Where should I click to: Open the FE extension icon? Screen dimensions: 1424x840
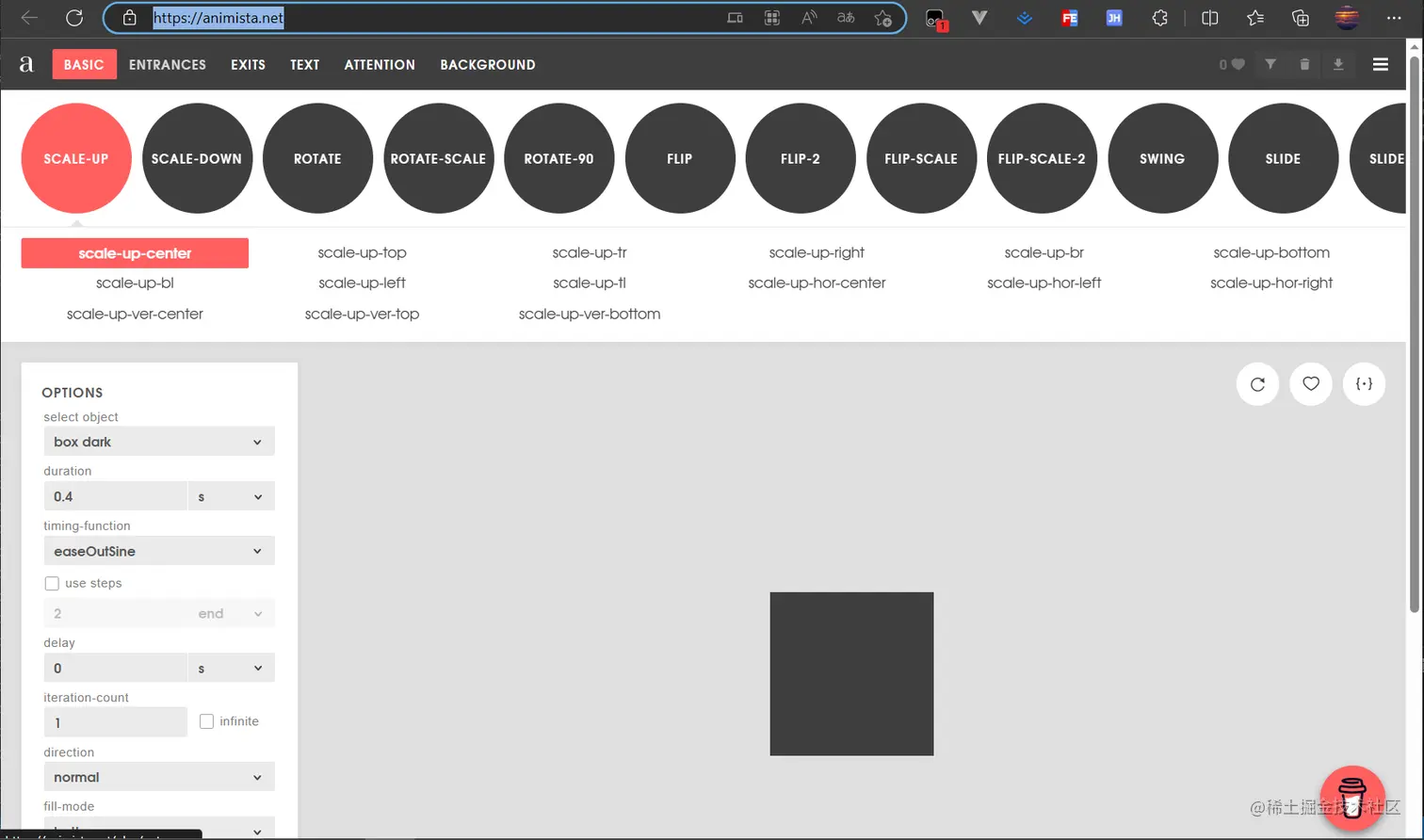coord(1069,18)
